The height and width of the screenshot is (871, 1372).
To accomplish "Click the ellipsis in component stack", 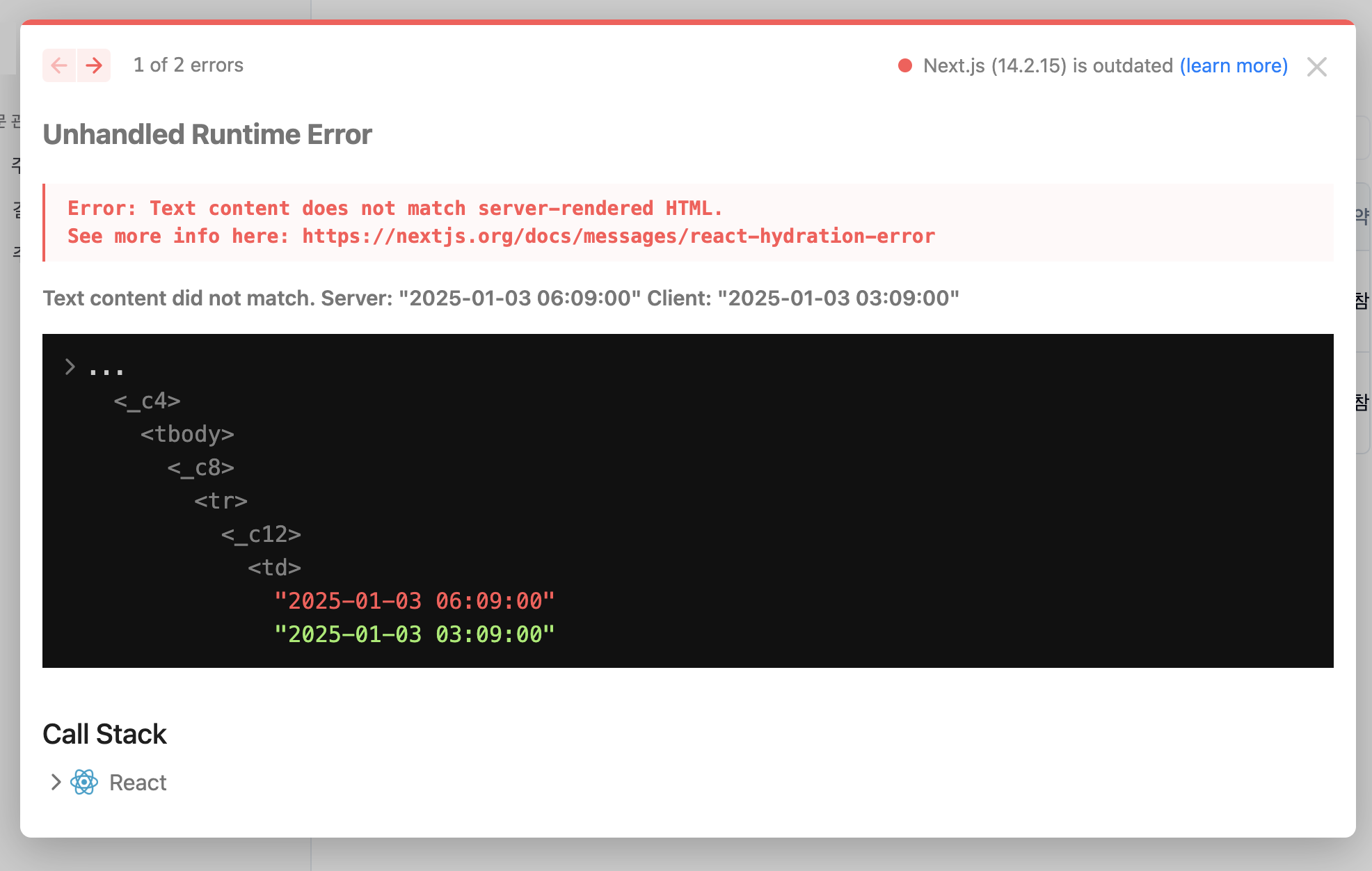I will coord(106,369).
